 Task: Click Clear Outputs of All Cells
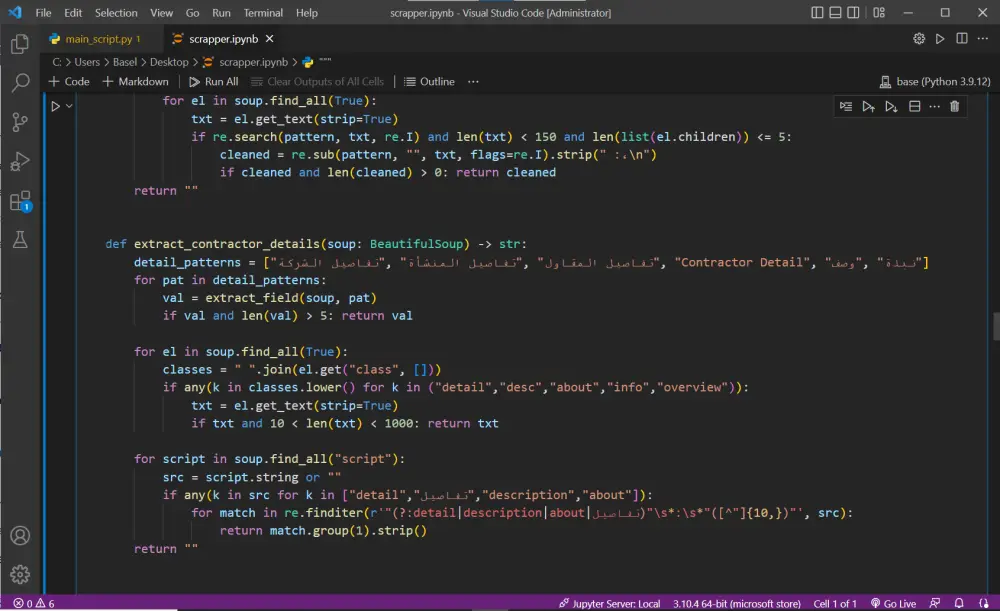click(318, 82)
